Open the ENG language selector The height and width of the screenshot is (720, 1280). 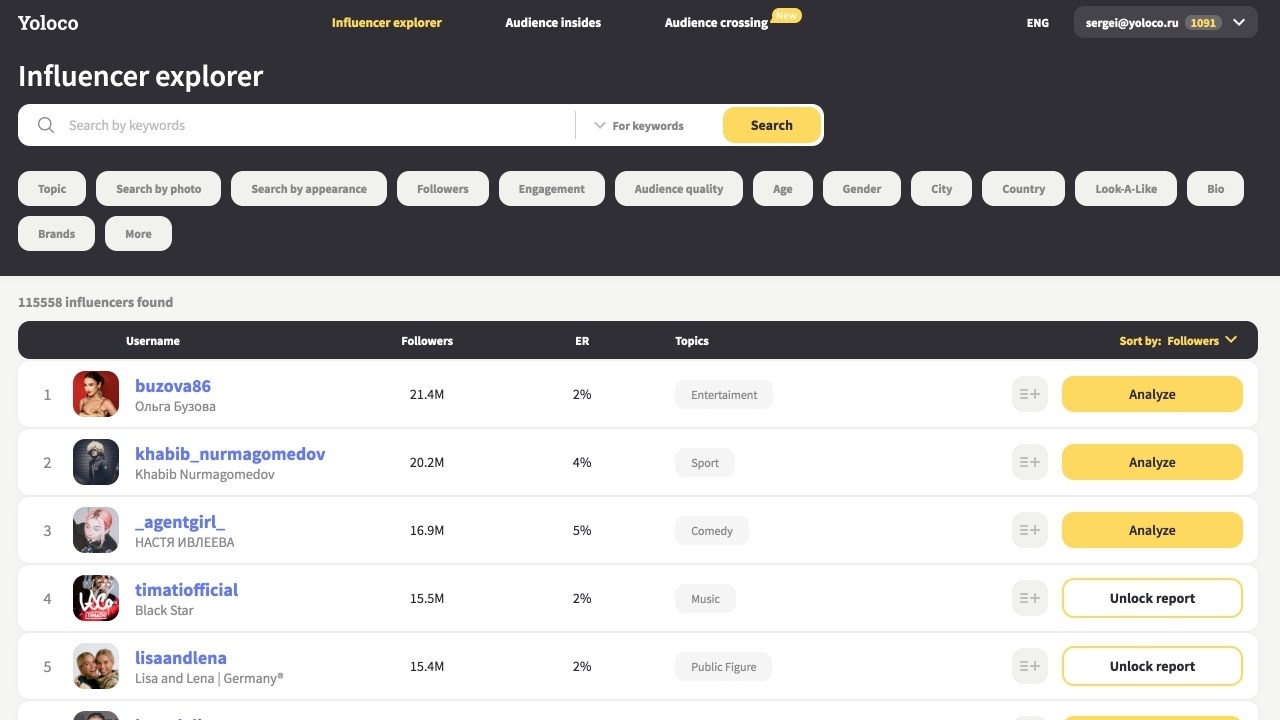(x=1038, y=22)
